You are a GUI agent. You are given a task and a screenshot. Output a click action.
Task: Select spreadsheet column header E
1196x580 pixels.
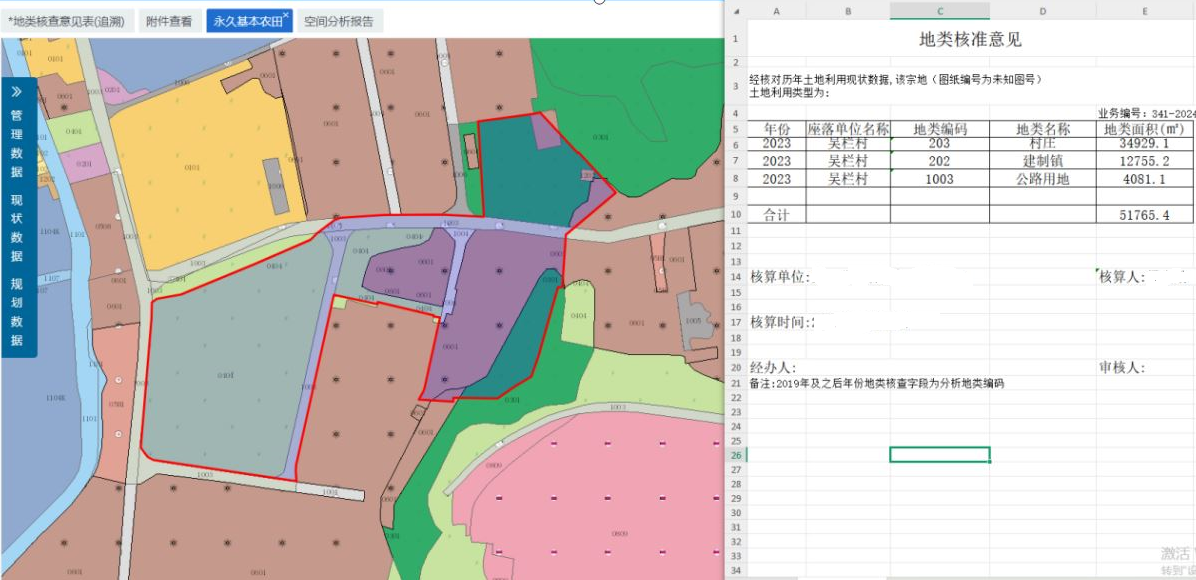(x=1146, y=11)
